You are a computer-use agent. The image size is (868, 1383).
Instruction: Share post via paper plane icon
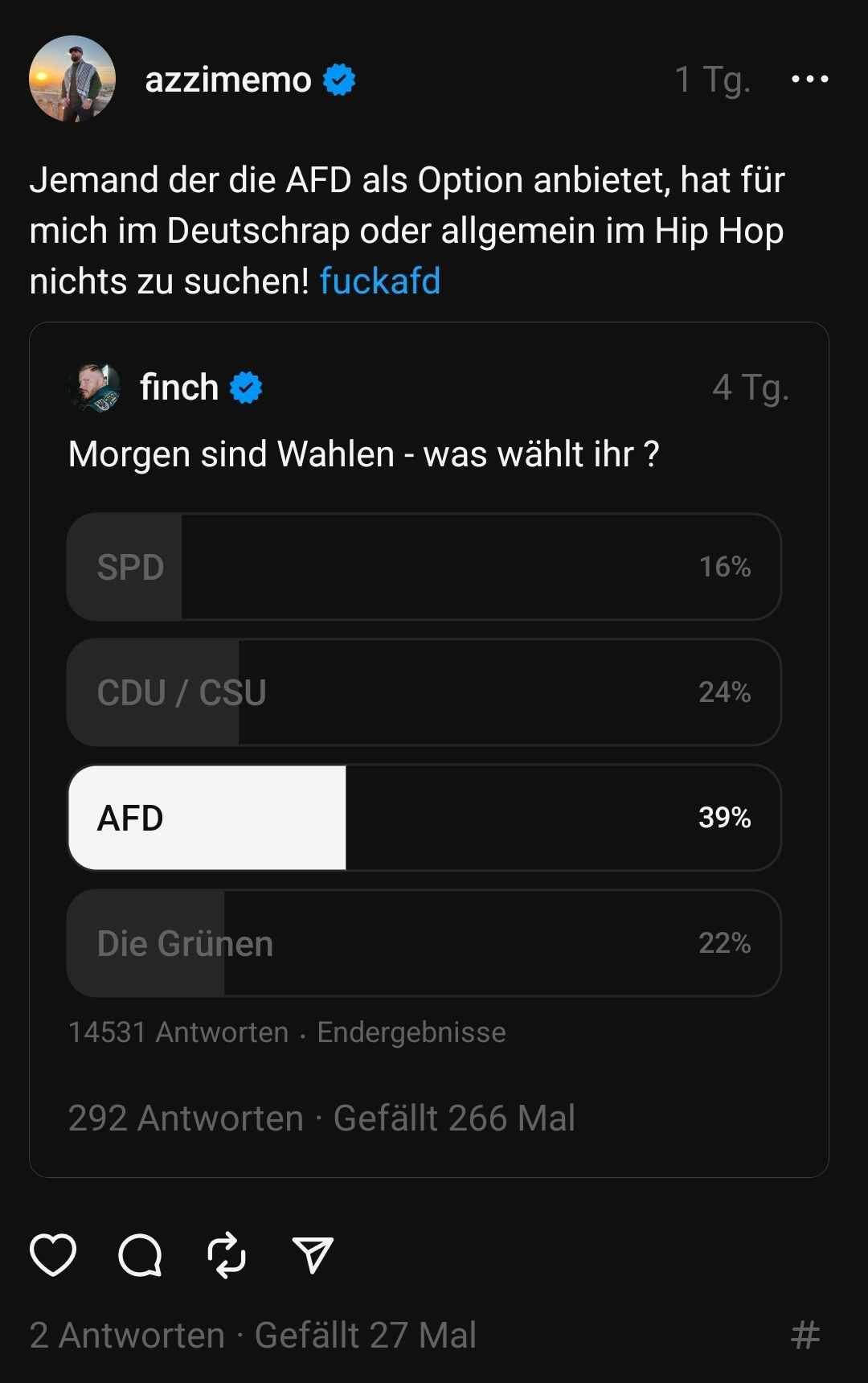click(313, 1254)
